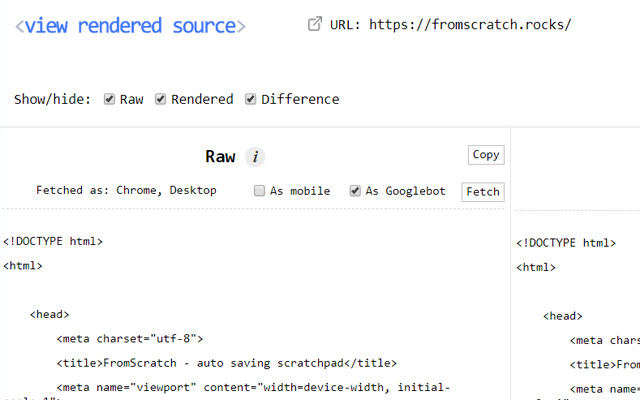The width and height of the screenshot is (640, 400).
Task: Click the FromScratch title tag line in Raw panel
Action: click(x=227, y=363)
